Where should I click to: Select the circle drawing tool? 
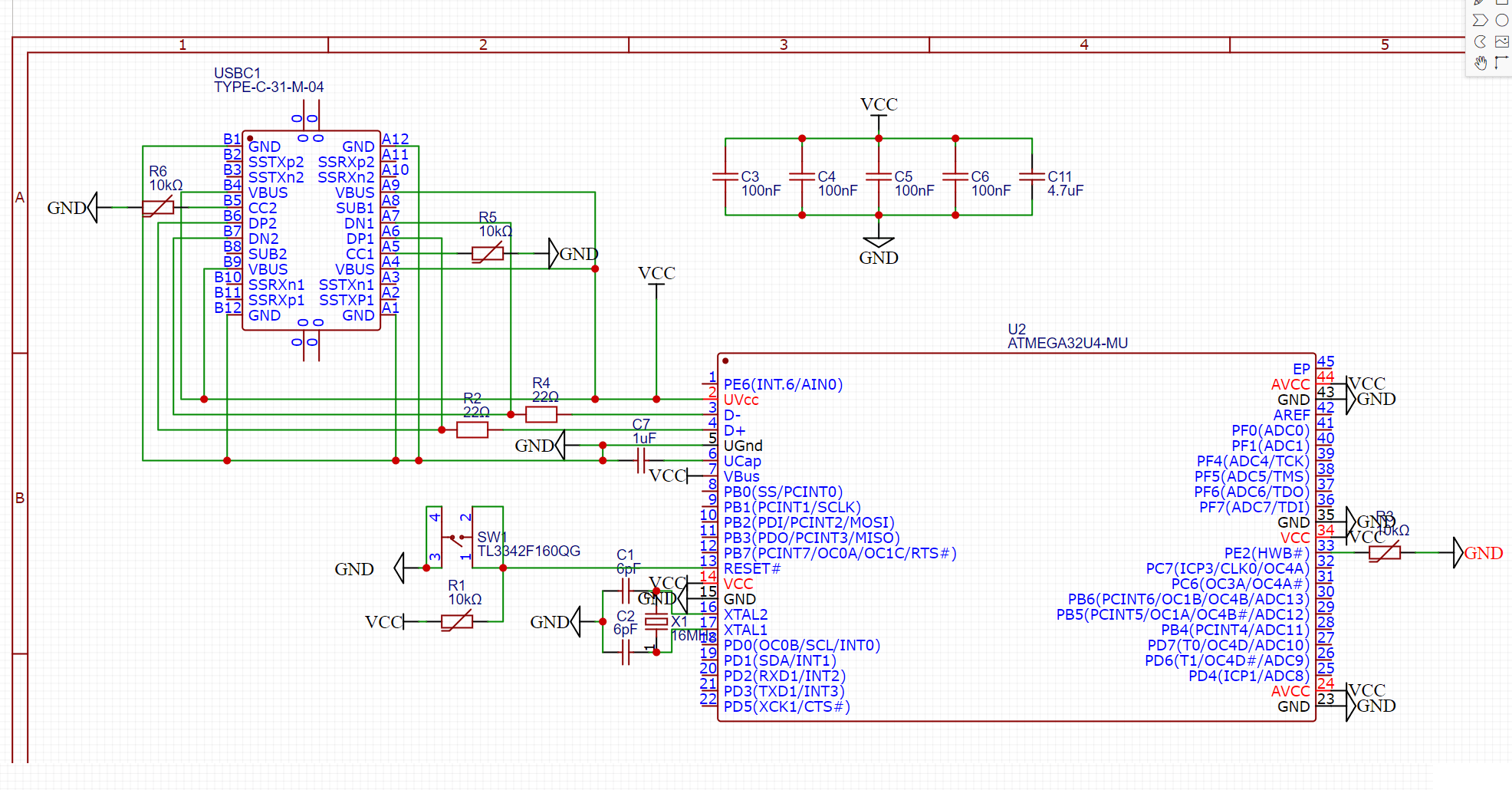click(1501, 21)
